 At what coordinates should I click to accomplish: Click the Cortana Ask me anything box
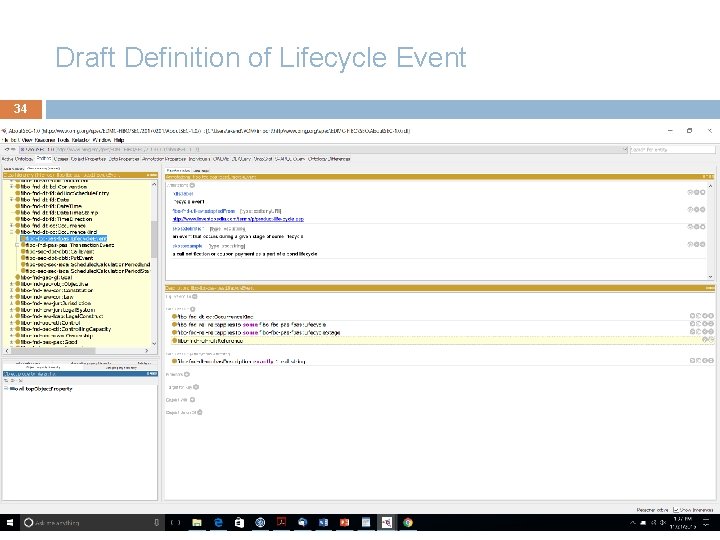point(92,523)
